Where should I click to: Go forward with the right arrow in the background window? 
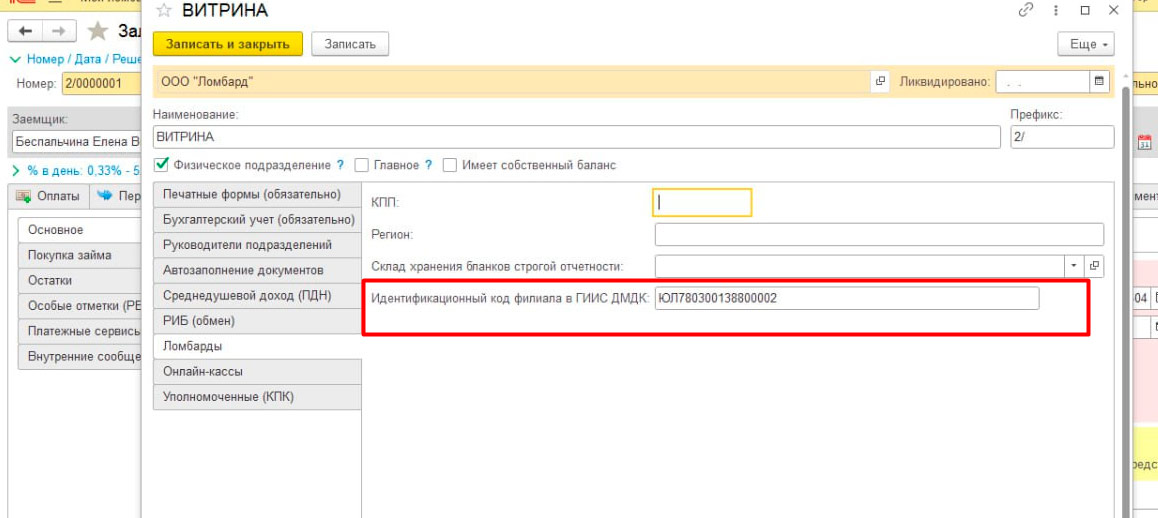point(59,31)
